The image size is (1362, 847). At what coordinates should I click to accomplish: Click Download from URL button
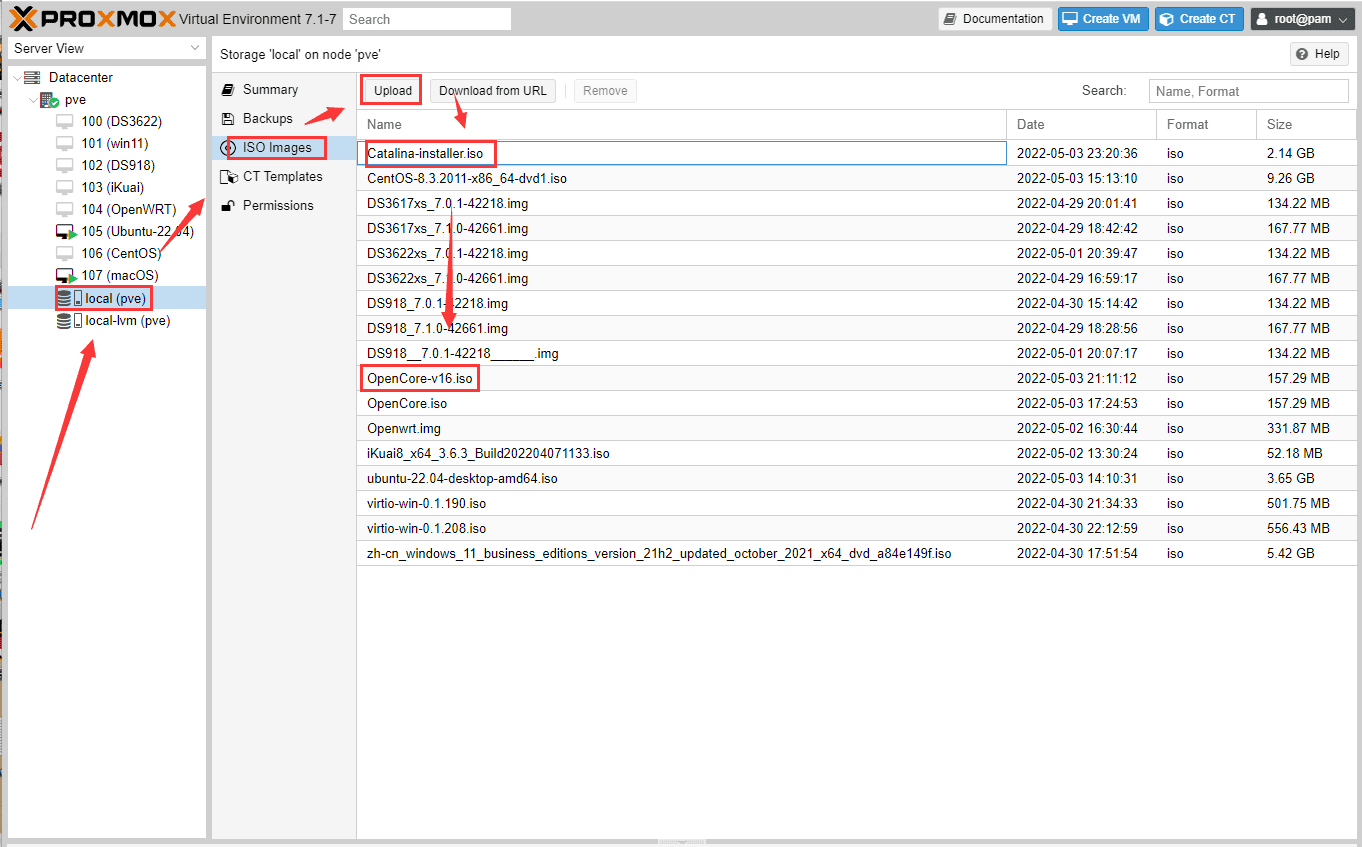493,90
